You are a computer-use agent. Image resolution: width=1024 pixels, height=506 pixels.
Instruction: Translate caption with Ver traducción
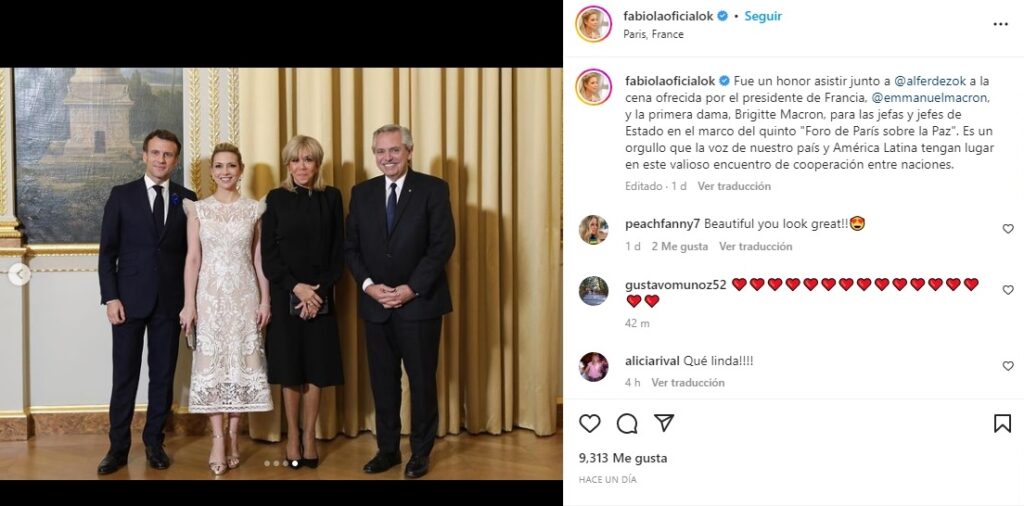pos(734,186)
